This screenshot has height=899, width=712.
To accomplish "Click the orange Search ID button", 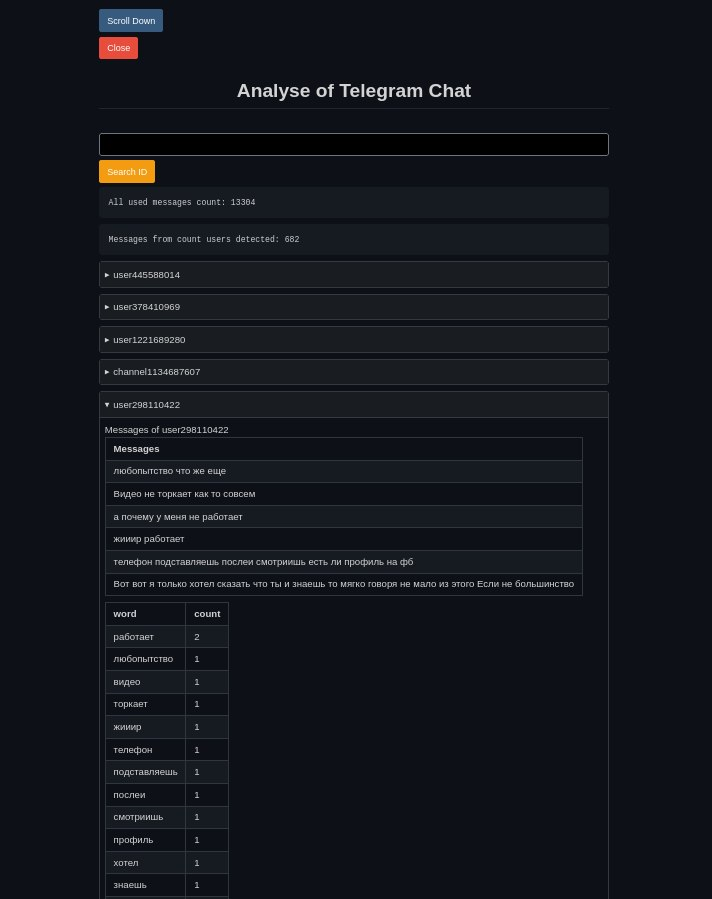I will 127,172.
